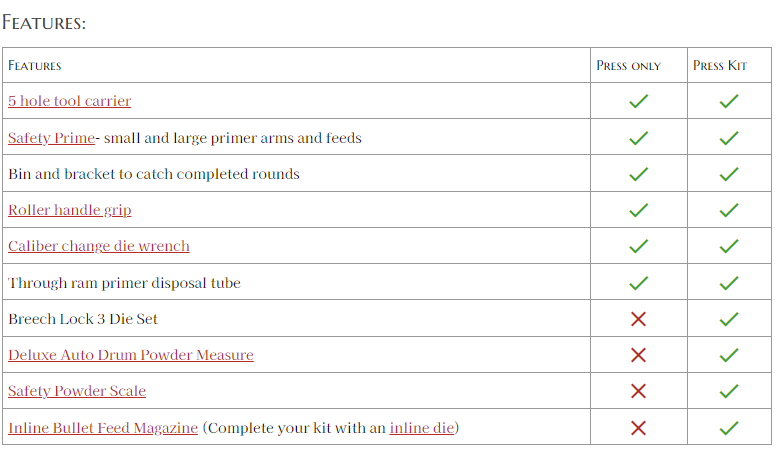Click Press Kit checkmark for Caliber change die wrench
The width and height of the screenshot is (779, 453).
coord(729,246)
